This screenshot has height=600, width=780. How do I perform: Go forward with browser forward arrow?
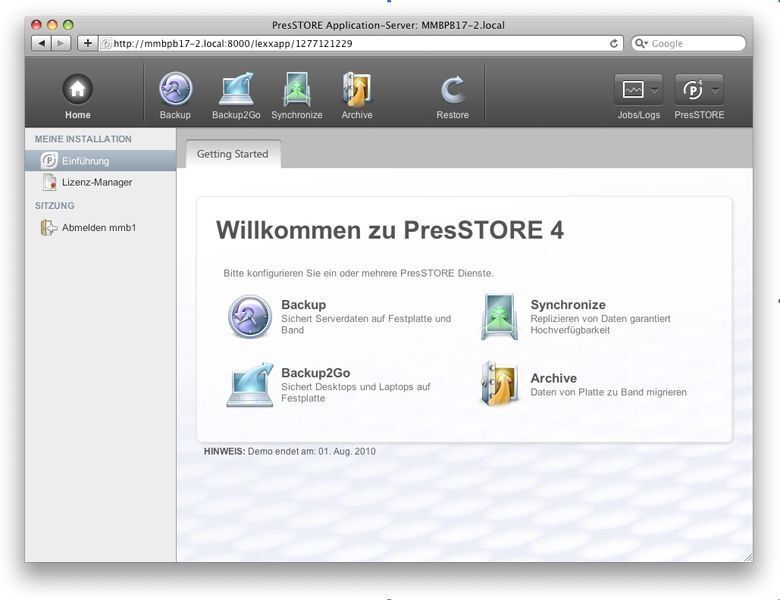[x=61, y=43]
